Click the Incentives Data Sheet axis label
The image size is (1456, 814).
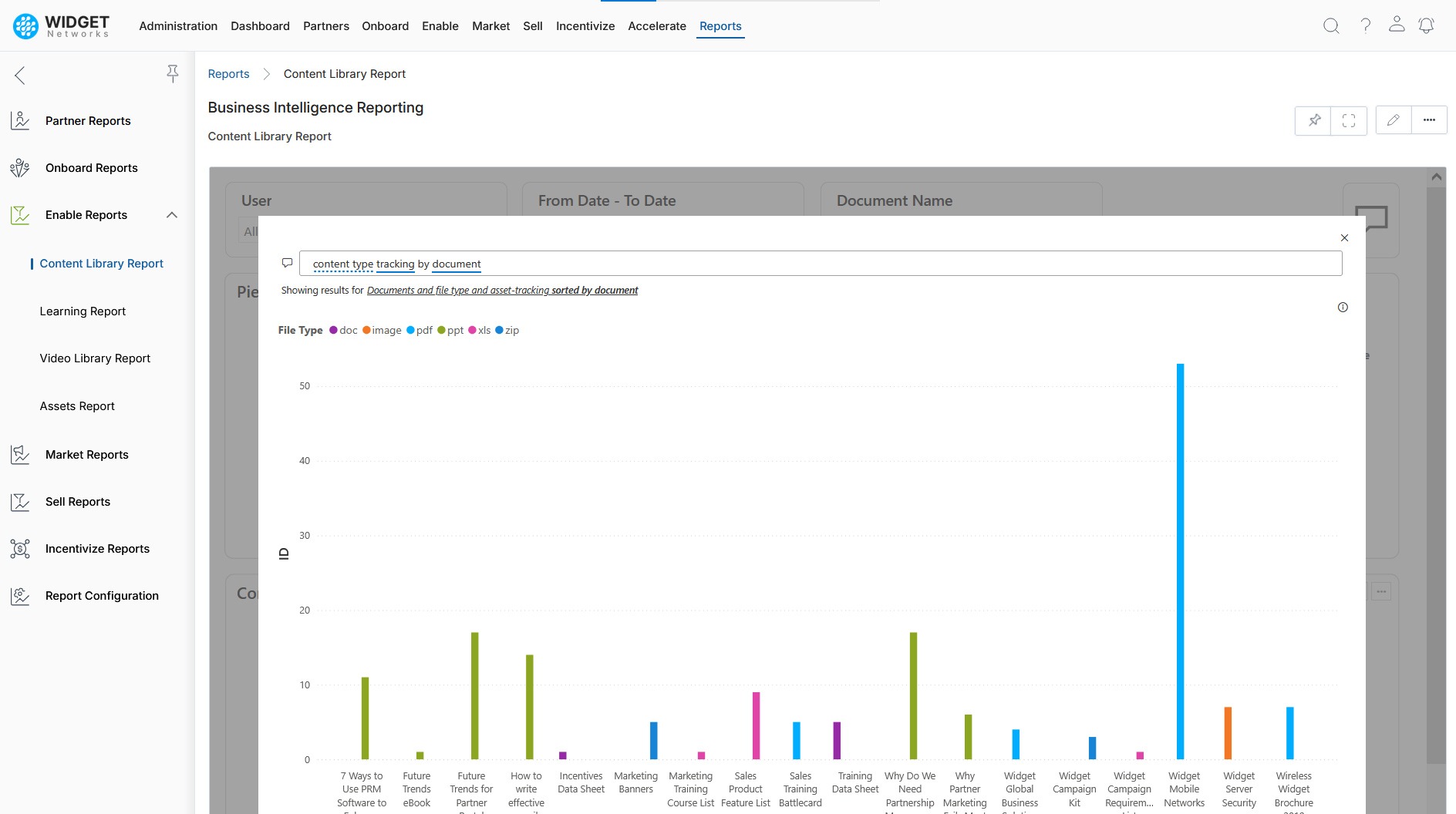point(581,782)
